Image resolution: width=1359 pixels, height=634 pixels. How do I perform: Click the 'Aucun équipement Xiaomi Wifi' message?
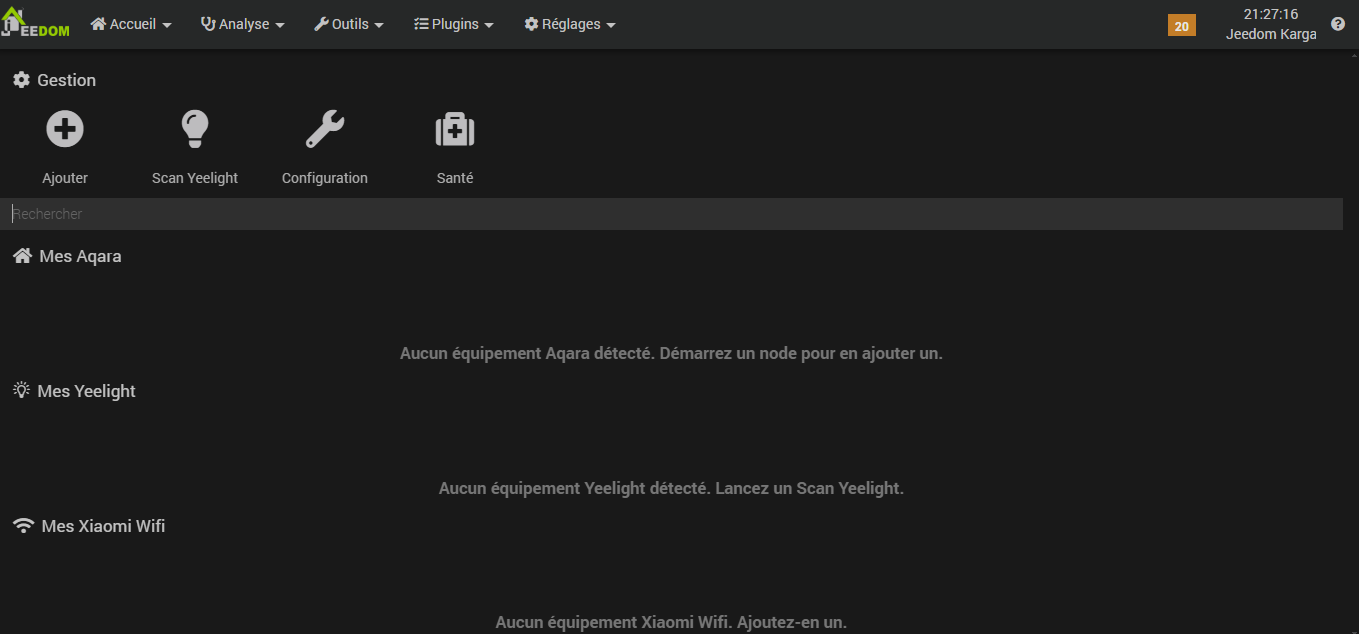click(671, 622)
